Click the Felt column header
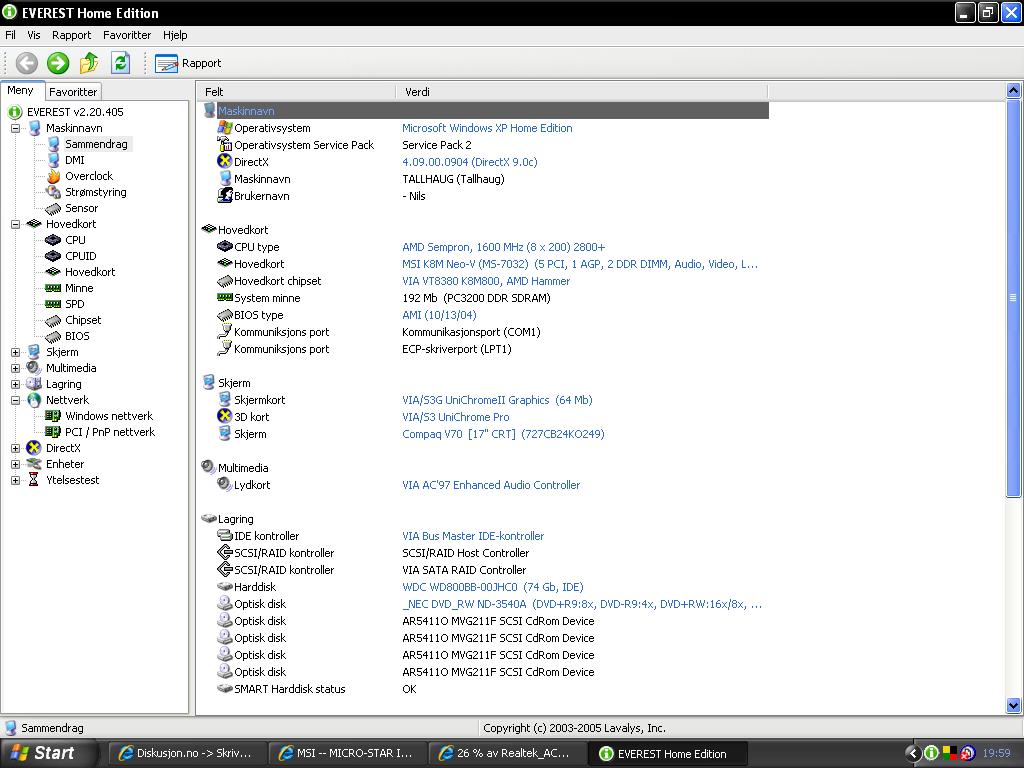This screenshot has height=768, width=1024. [297, 92]
